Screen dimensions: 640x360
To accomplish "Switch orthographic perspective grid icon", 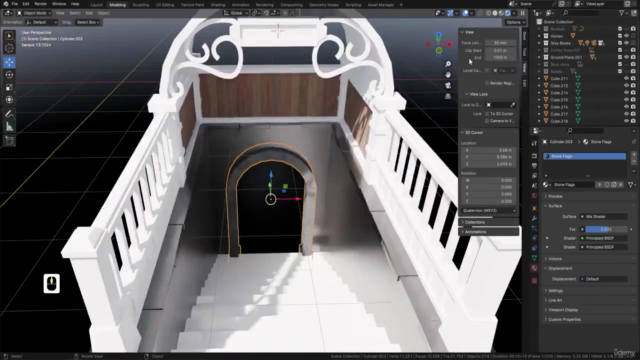I will 448,96.
